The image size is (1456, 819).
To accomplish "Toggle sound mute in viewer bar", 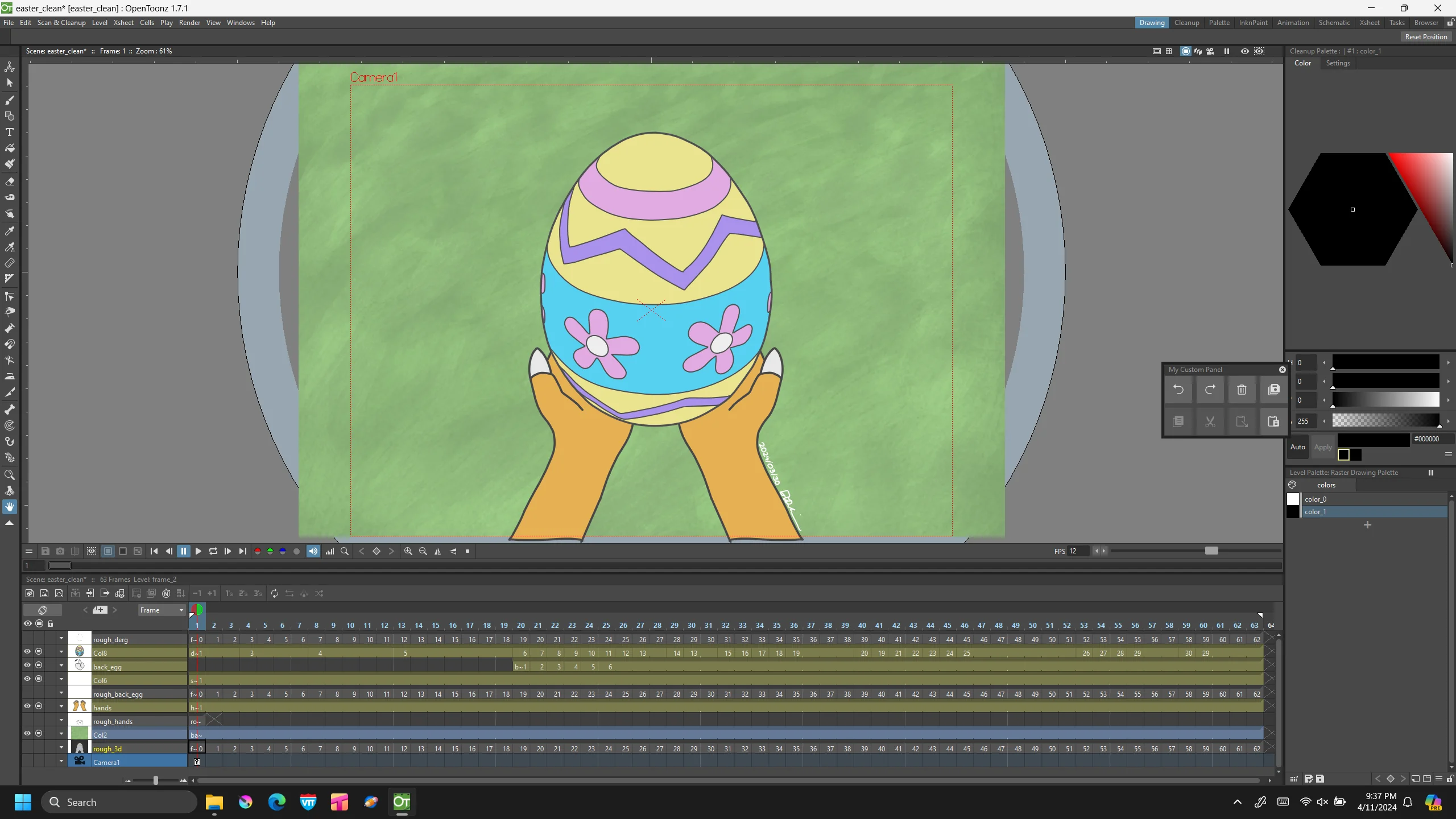I will [313, 551].
